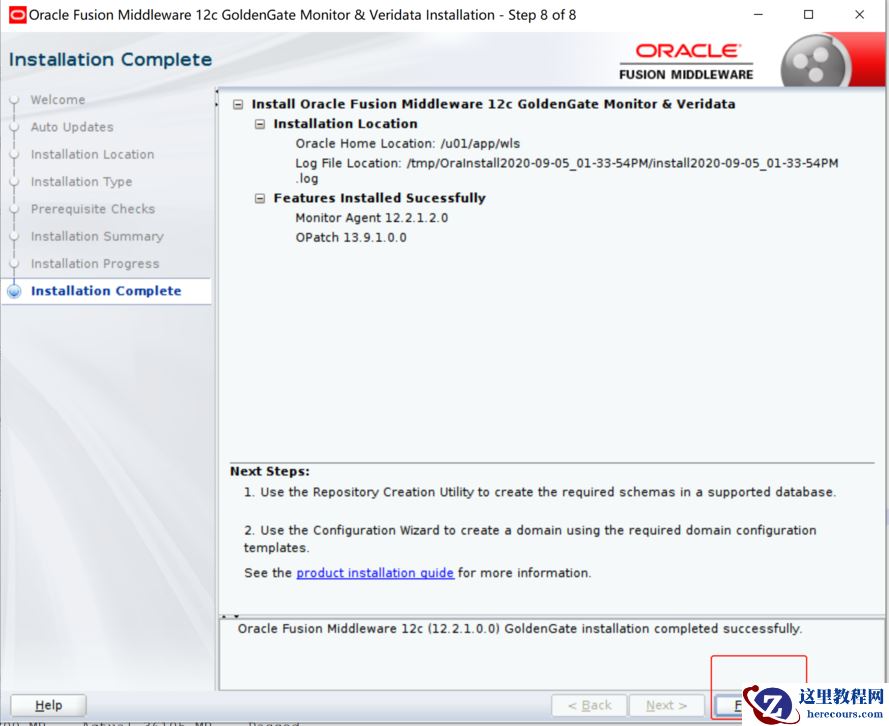Screen dimensions: 889x726
Task: Select the Installation Location step in sidebar
Action: coord(92,154)
